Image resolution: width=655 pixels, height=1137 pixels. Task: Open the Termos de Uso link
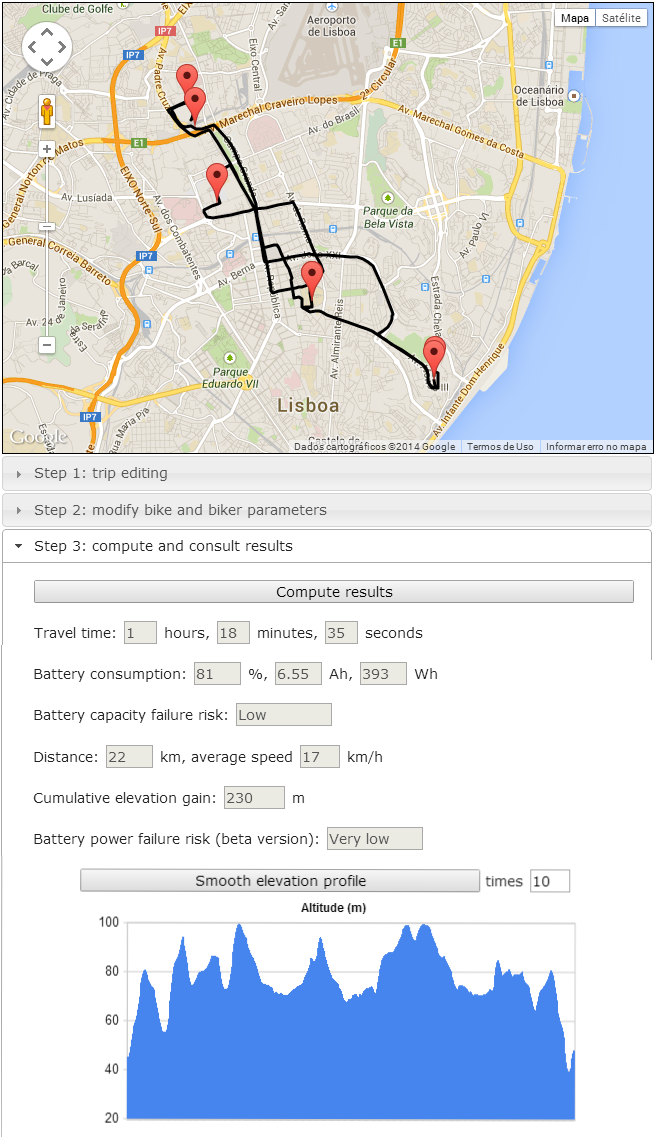(x=500, y=447)
